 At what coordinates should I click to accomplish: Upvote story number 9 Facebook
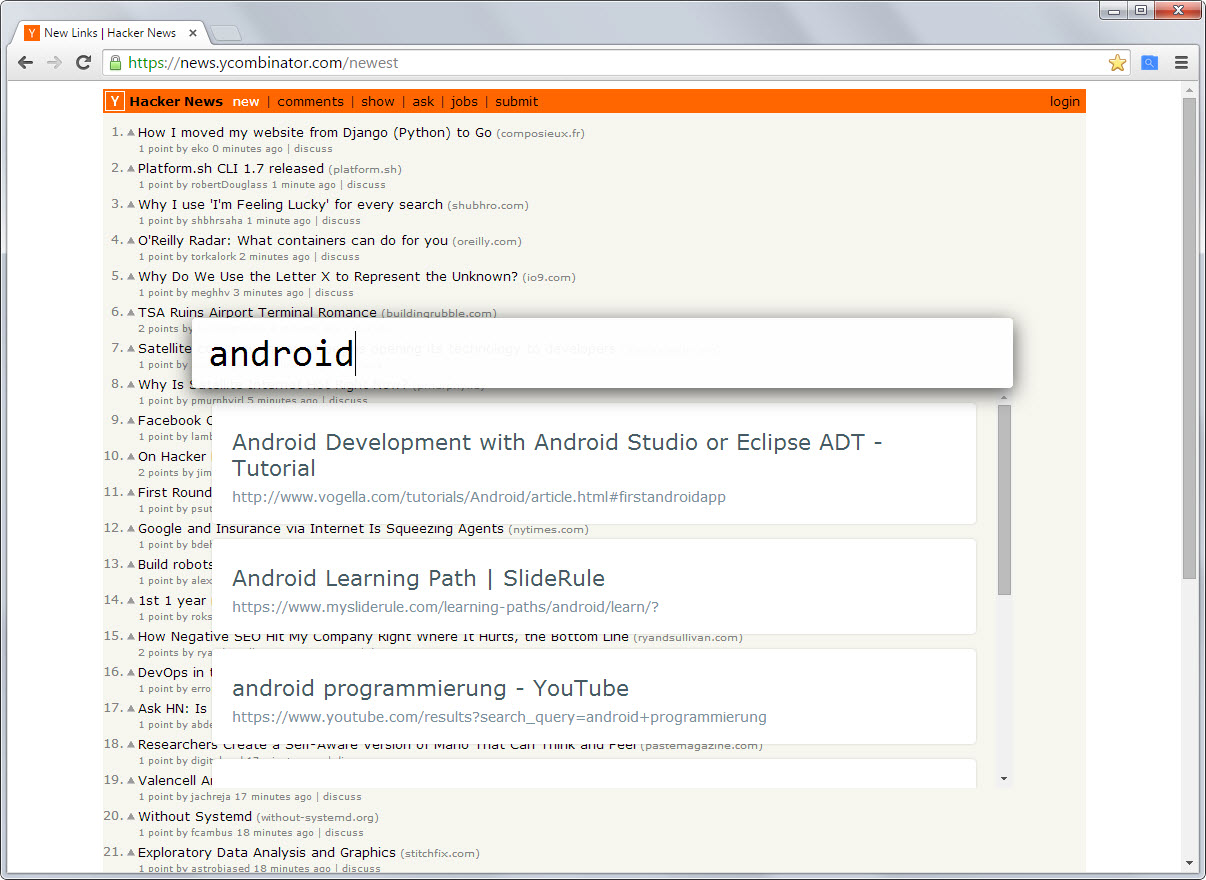pyautogui.click(x=130, y=420)
